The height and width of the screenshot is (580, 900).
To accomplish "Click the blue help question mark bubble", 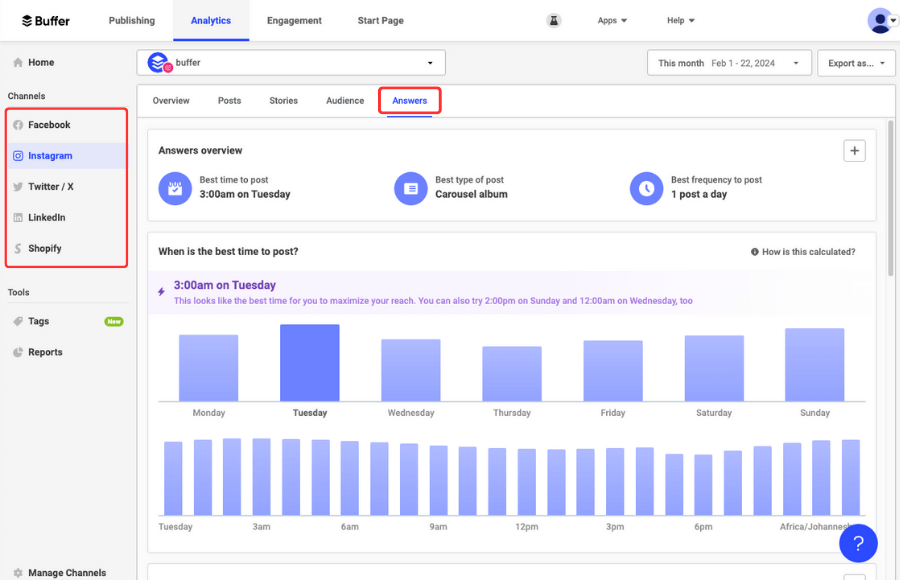I will (858, 543).
